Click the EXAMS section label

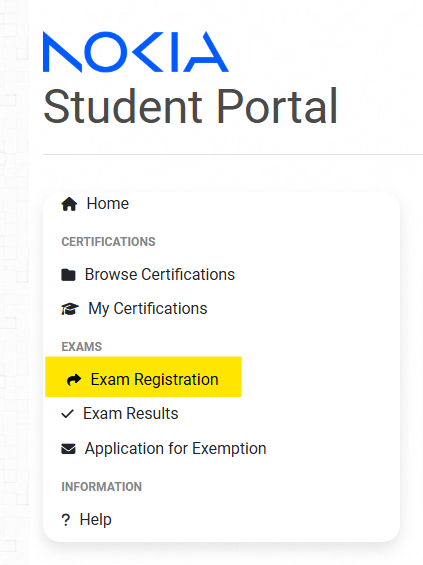[82, 347]
